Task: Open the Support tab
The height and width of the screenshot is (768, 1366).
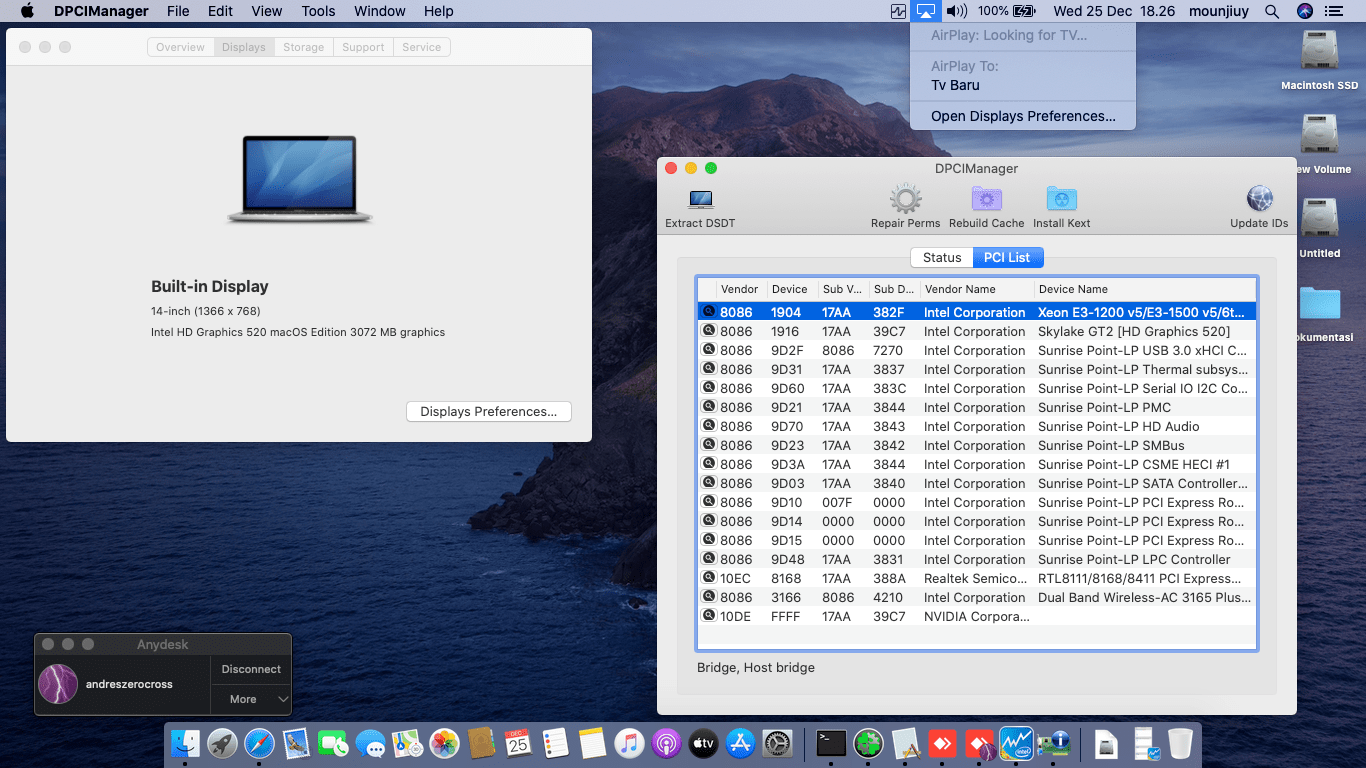Action: tap(363, 47)
